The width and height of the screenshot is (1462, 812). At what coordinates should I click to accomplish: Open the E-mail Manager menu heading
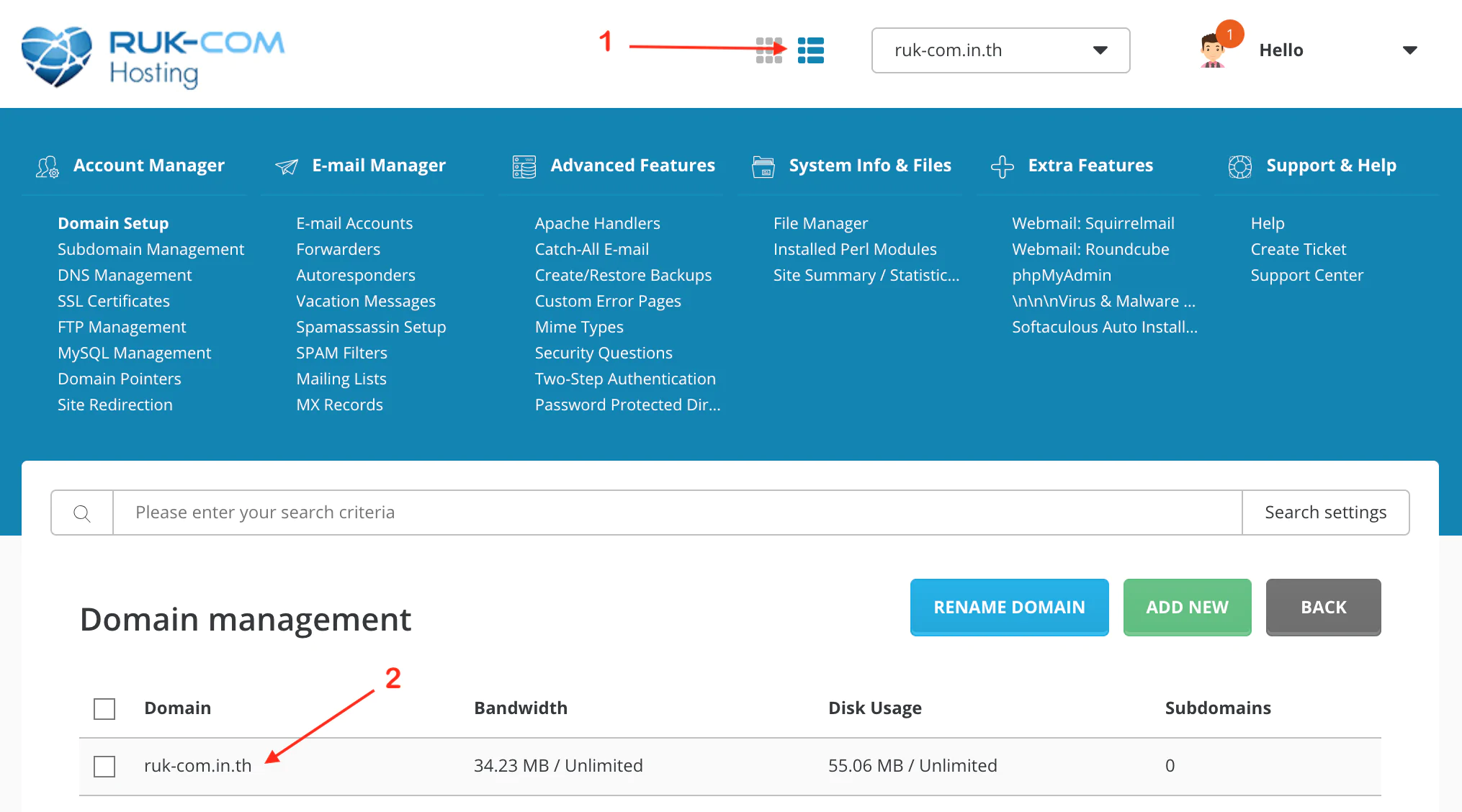(x=379, y=166)
